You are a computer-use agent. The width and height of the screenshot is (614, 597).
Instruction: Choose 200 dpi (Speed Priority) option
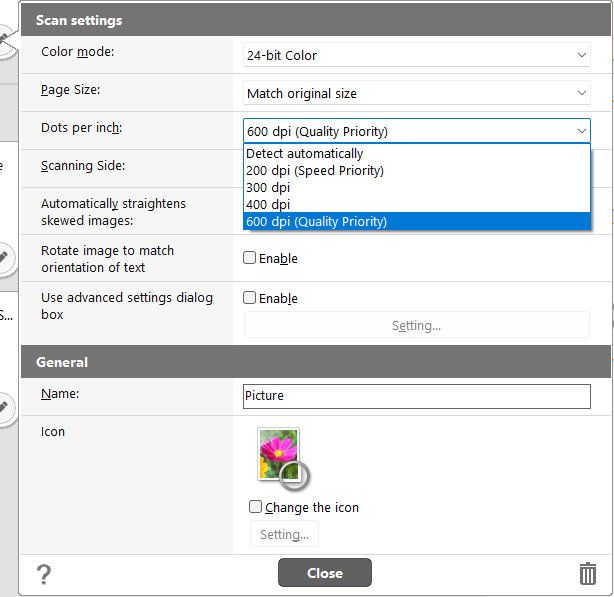(x=314, y=171)
